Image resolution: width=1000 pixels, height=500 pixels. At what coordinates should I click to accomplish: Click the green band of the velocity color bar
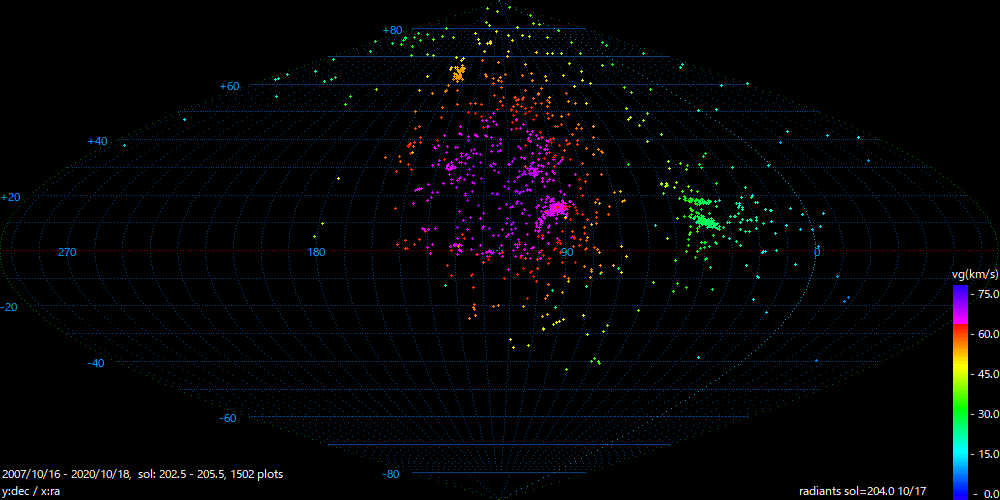point(959,412)
